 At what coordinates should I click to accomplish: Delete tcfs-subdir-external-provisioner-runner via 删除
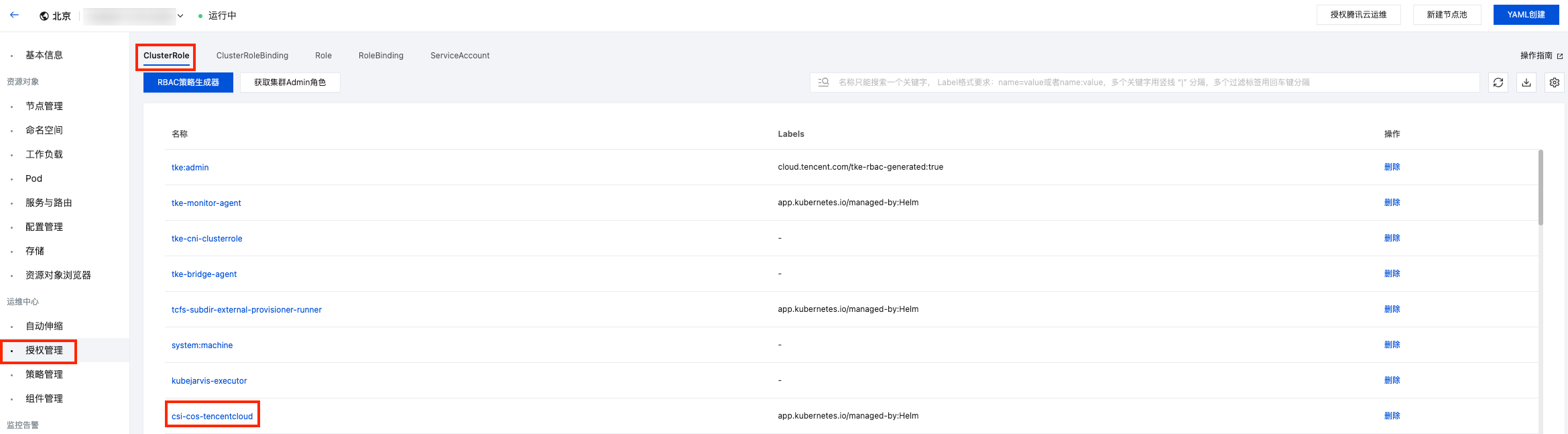[x=1392, y=309]
